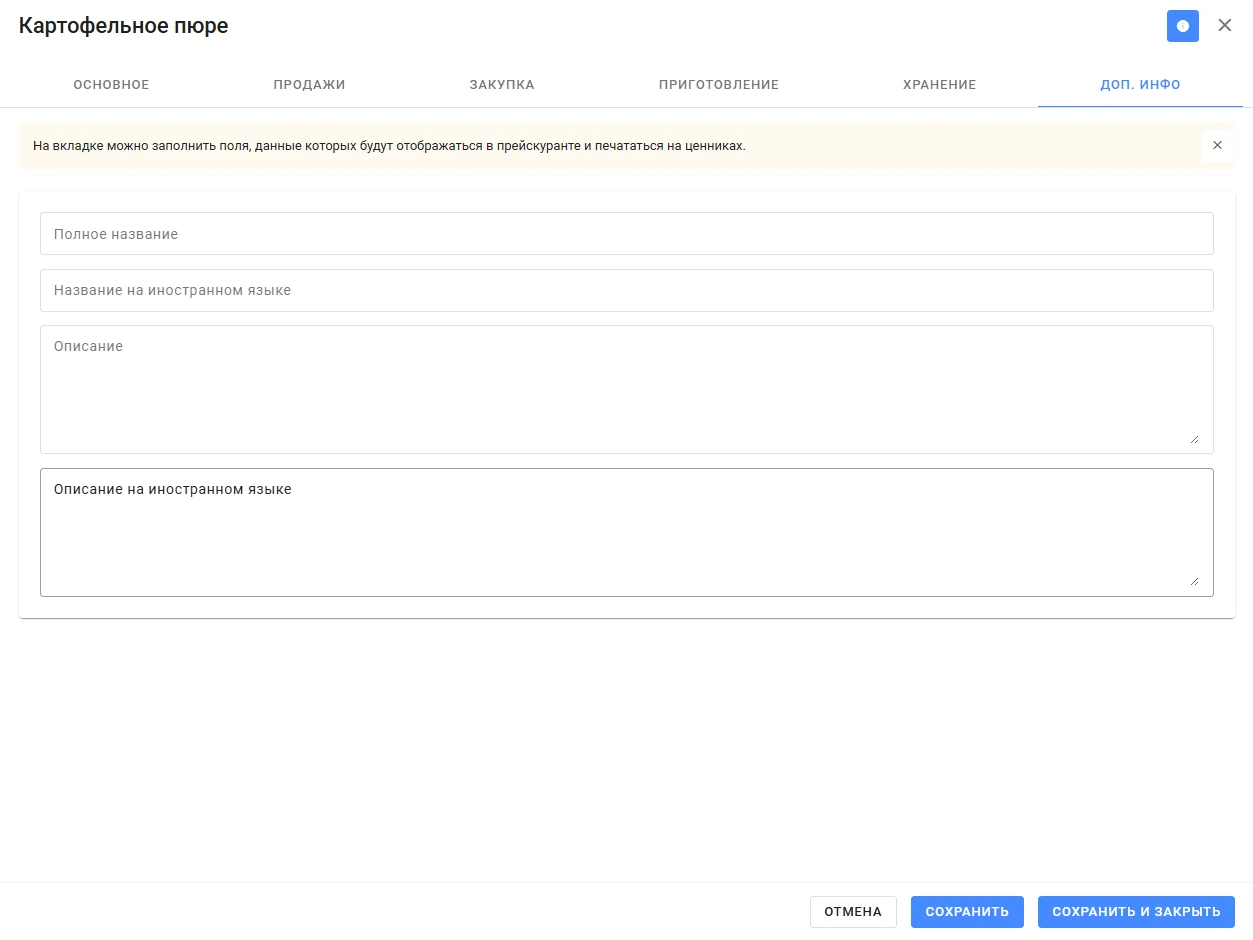Click the hint text about прейскурант
This screenshot has height=940, width=1253.
(389, 146)
